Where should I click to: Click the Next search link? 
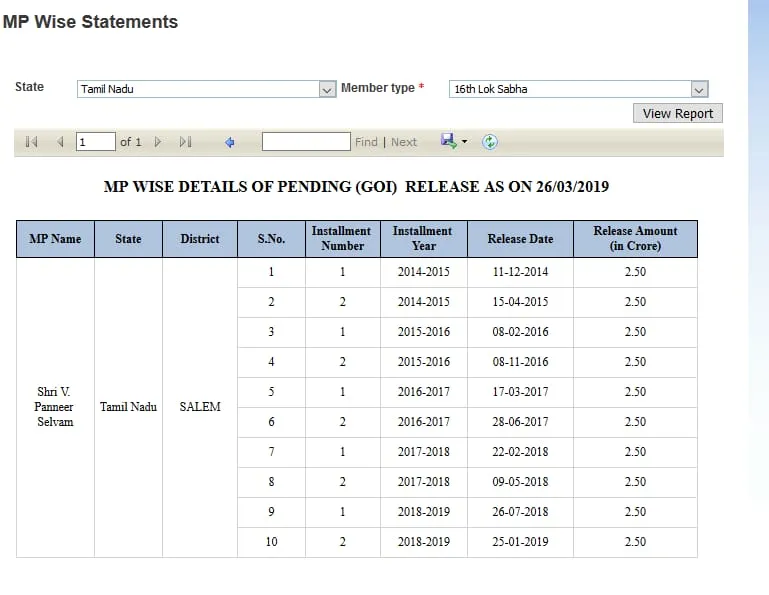point(404,142)
